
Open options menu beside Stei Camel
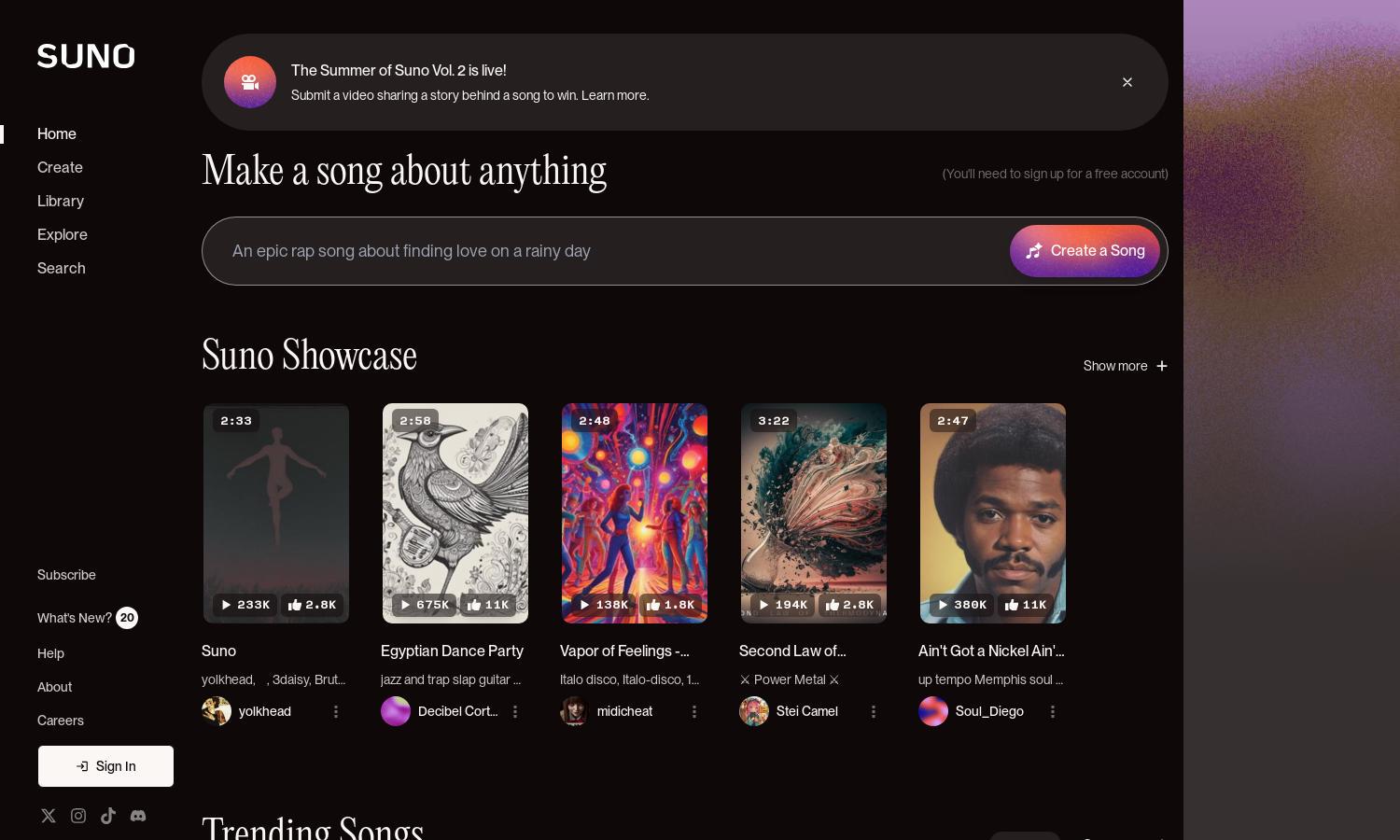pyautogui.click(x=874, y=711)
